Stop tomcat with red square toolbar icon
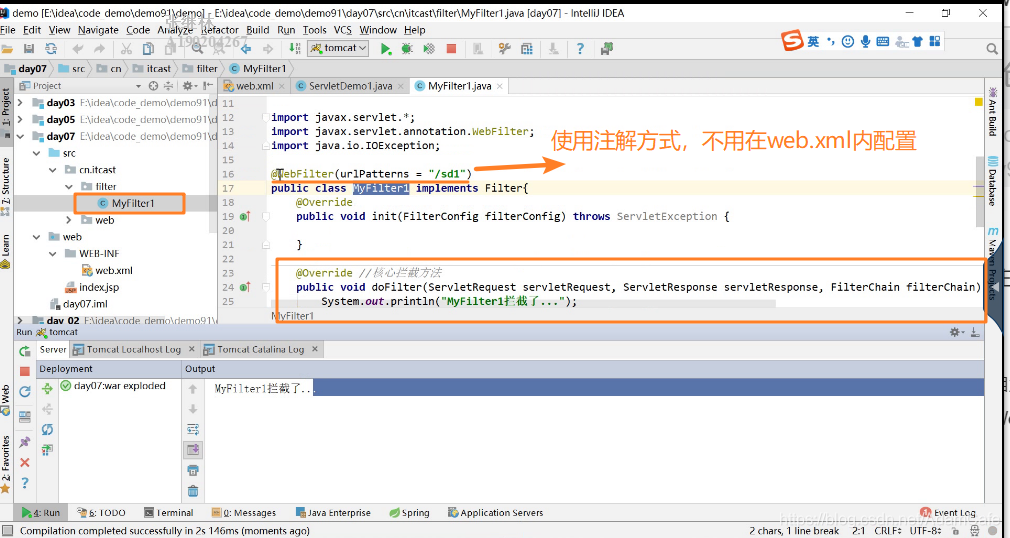The width and height of the screenshot is (1010, 538). pyautogui.click(x=452, y=48)
